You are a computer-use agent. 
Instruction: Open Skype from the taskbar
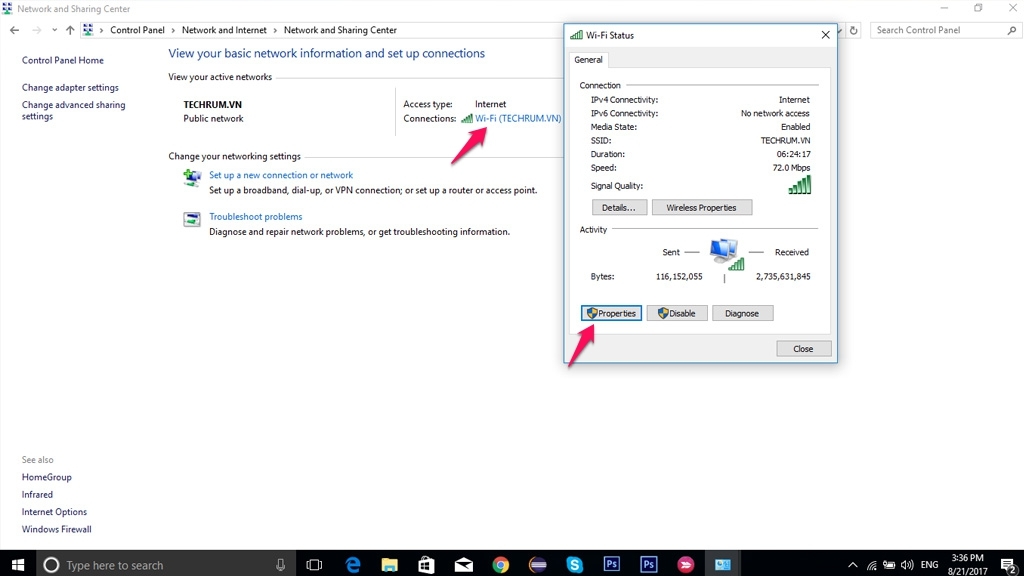[574, 564]
